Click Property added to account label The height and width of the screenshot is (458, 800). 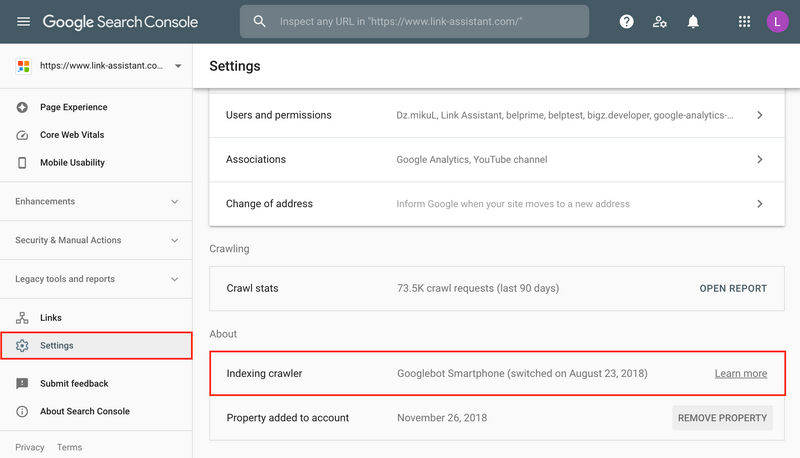(x=288, y=418)
